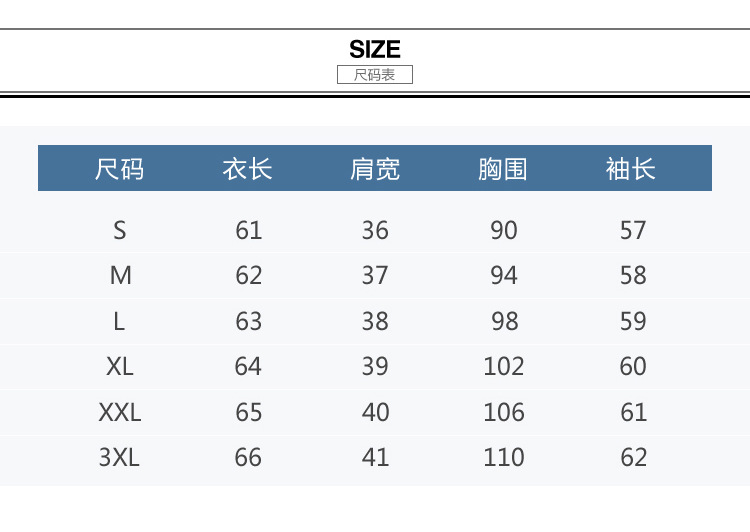Click shoulder width value 38
The image size is (750, 532).
pyautogui.click(x=375, y=321)
